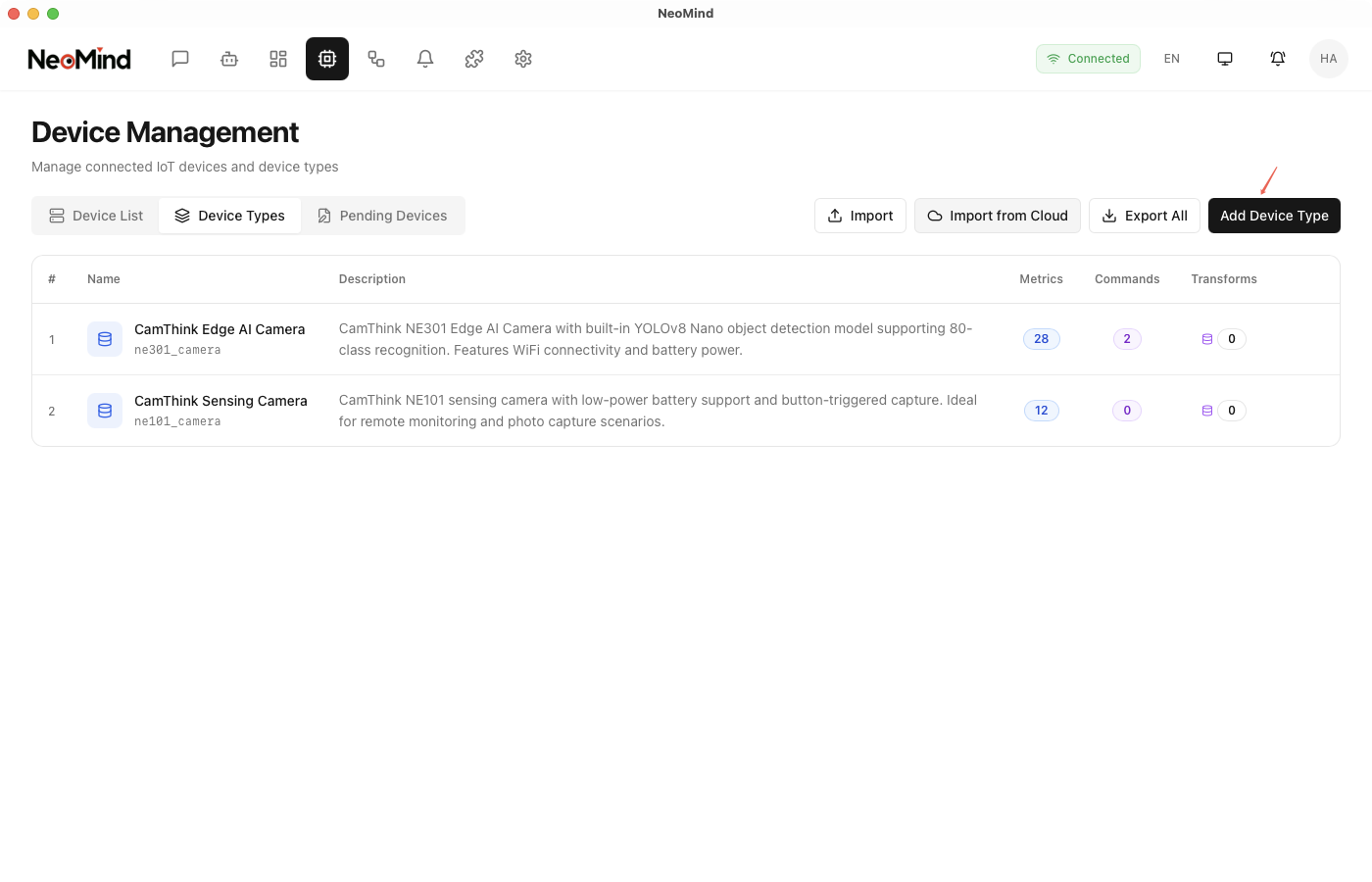Open the settings gear icon
Screen dimensions: 1372x882
(523, 59)
